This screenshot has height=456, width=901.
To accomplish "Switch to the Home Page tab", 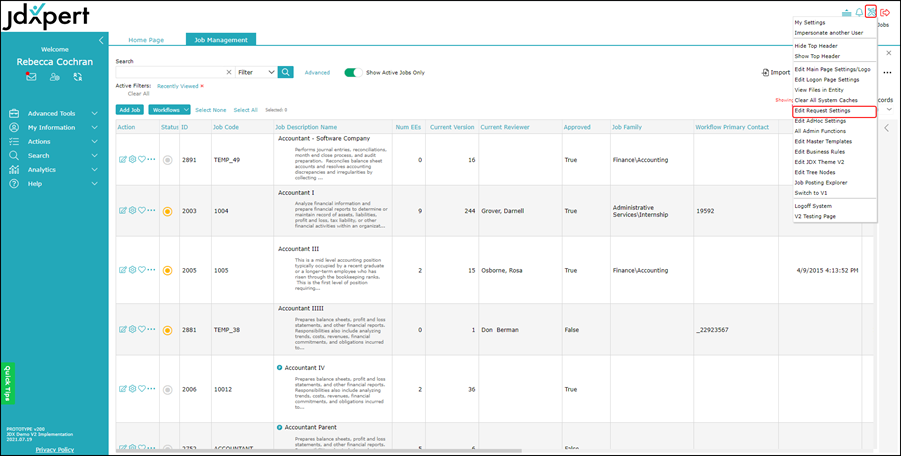I will pyautogui.click(x=146, y=39).
